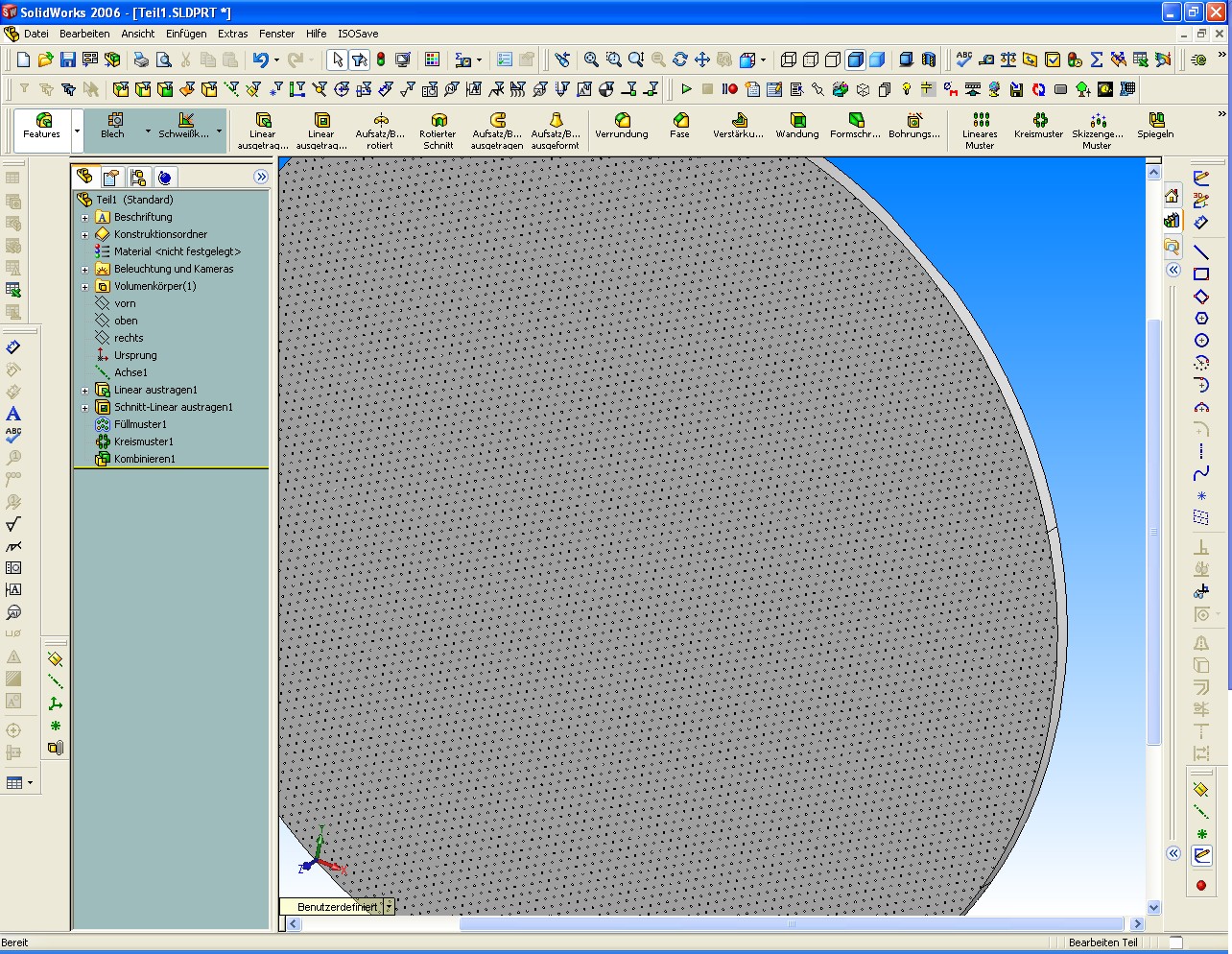Select the Lineares Muster tool
The height and width of the screenshot is (954, 1232).
tap(980, 131)
